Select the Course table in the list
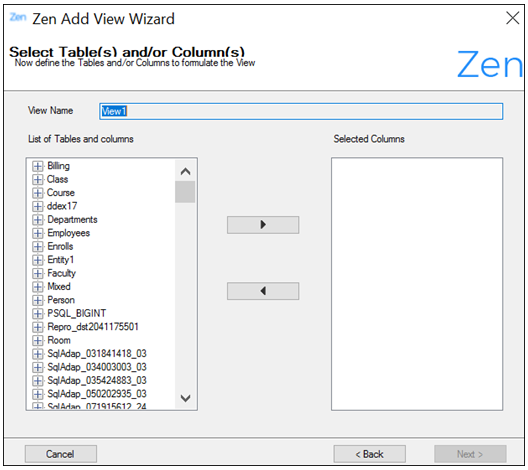Viewport: 528px width, 470px height. point(61,193)
